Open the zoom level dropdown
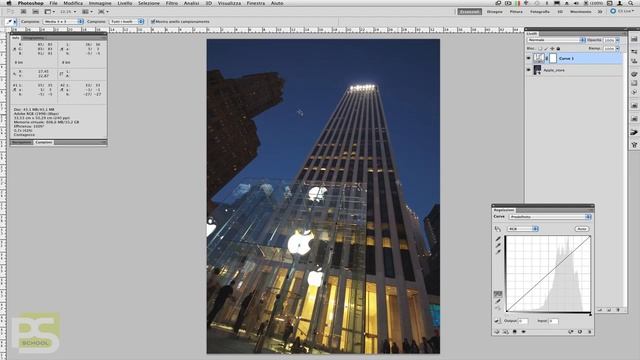 (68, 11)
